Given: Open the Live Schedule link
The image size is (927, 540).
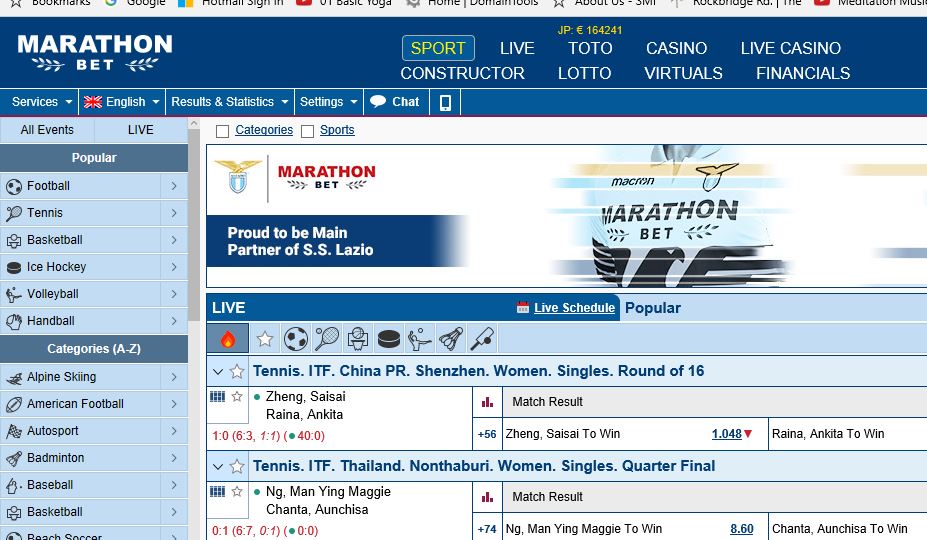Looking at the screenshot, I should point(574,308).
